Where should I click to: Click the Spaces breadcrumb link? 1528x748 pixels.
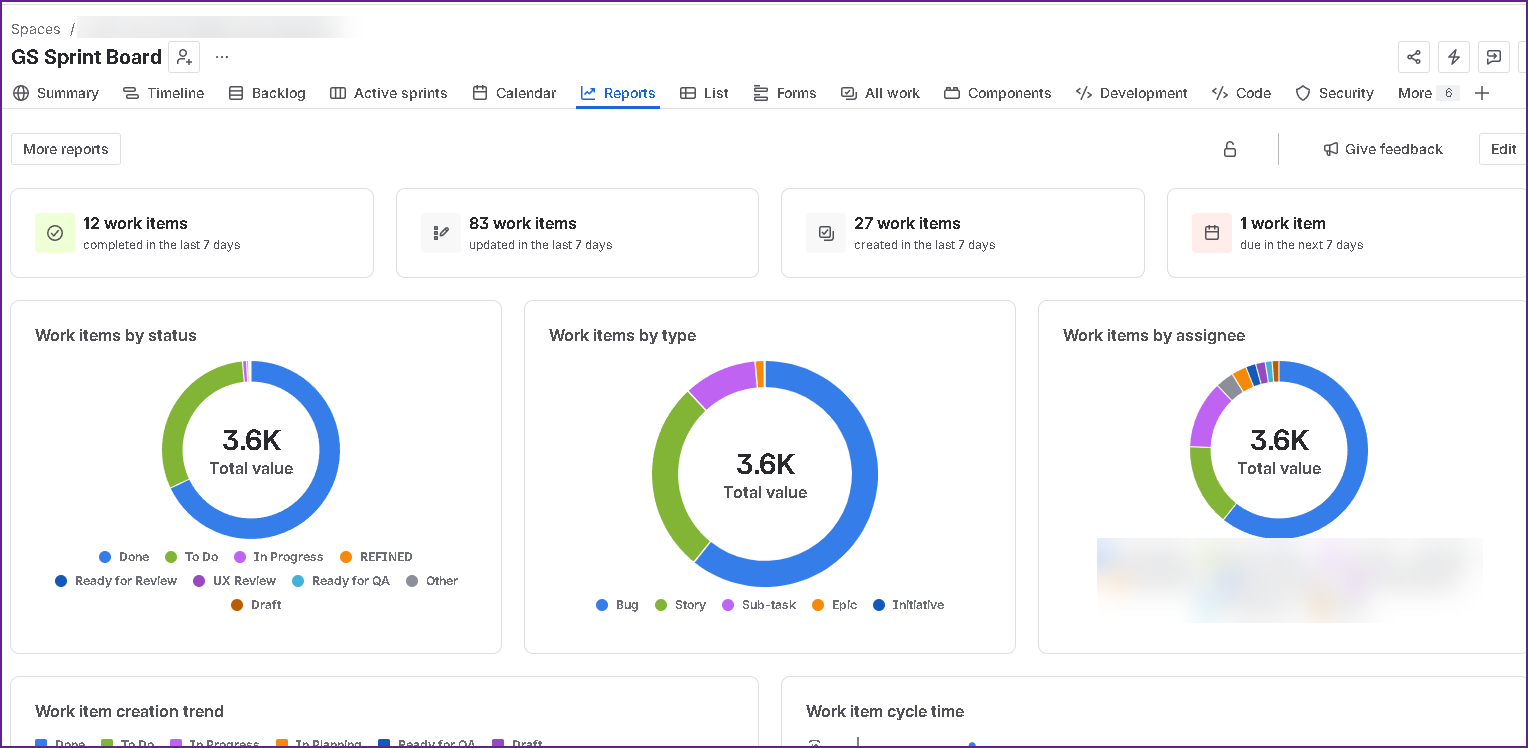click(x=36, y=29)
